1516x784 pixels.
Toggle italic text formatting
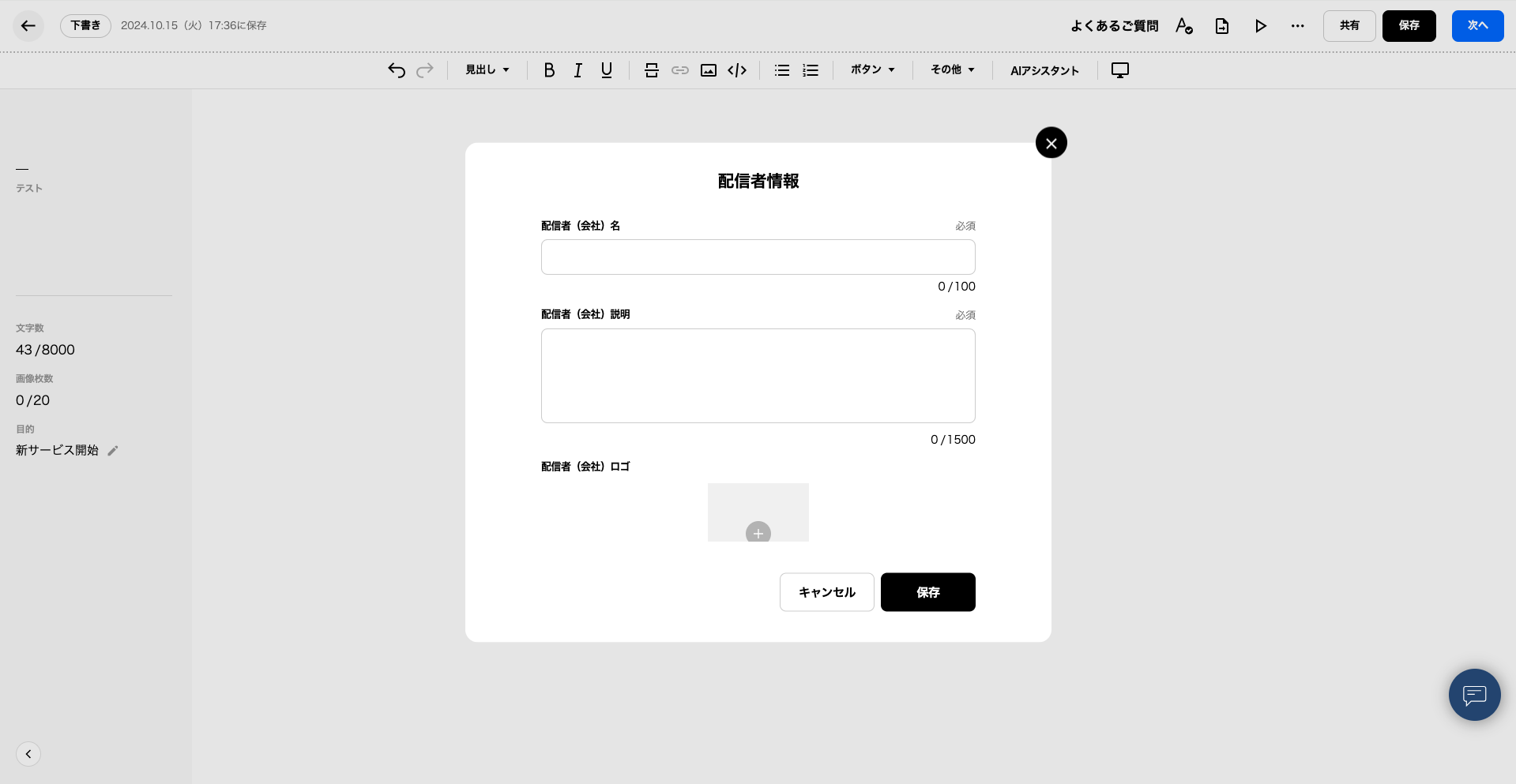pyautogui.click(x=577, y=70)
